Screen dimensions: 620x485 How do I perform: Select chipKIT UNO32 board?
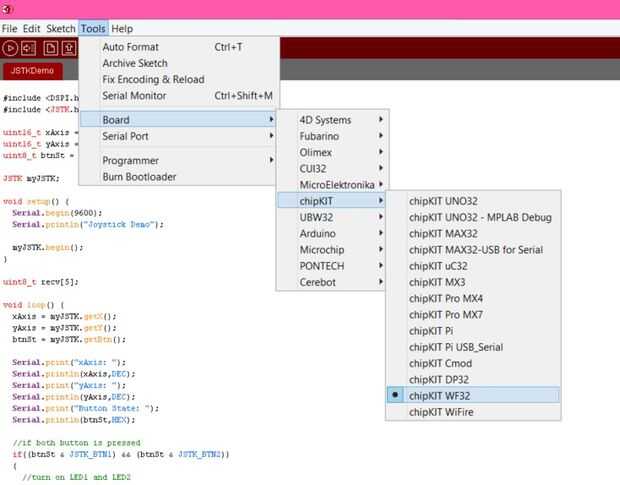(473, 201)
